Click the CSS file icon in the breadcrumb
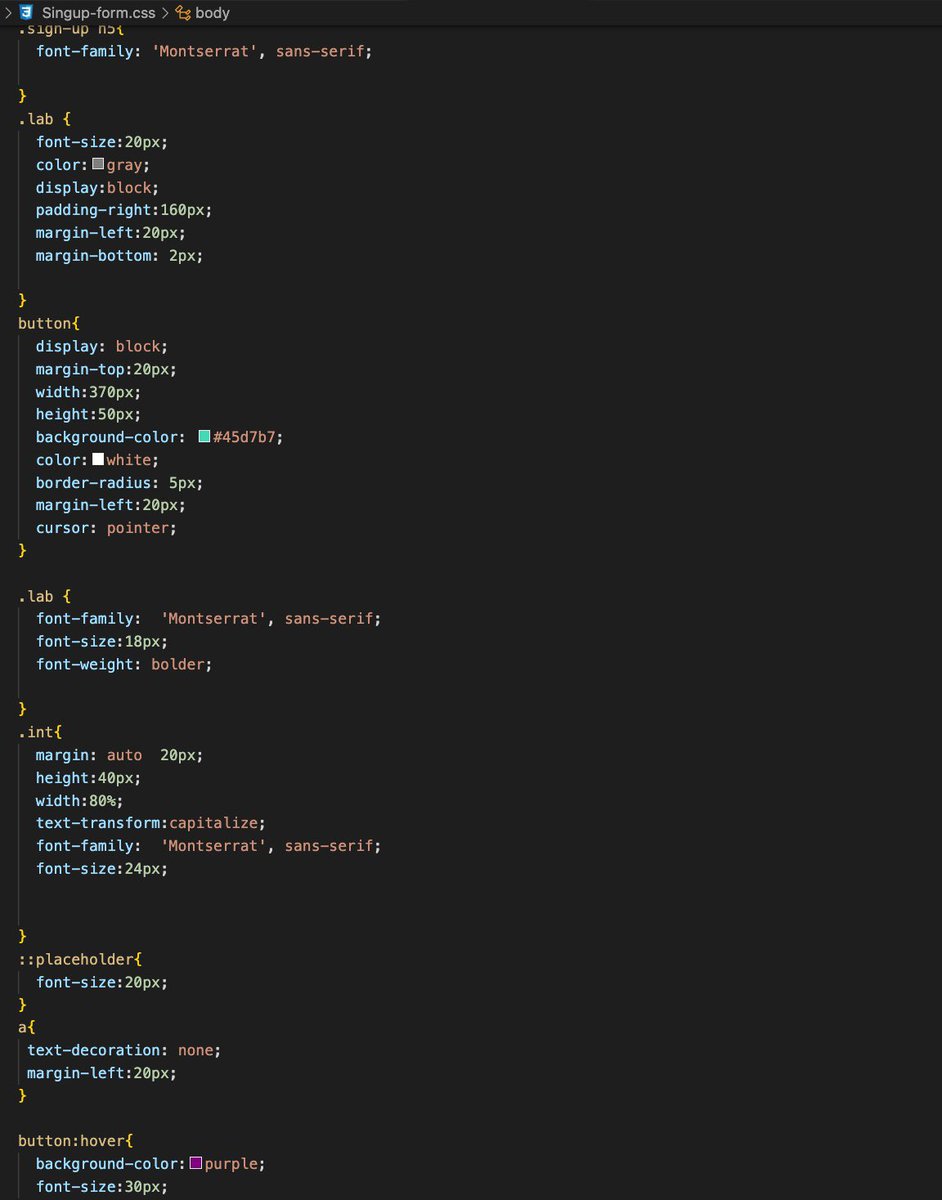 [x=28, y=13]
